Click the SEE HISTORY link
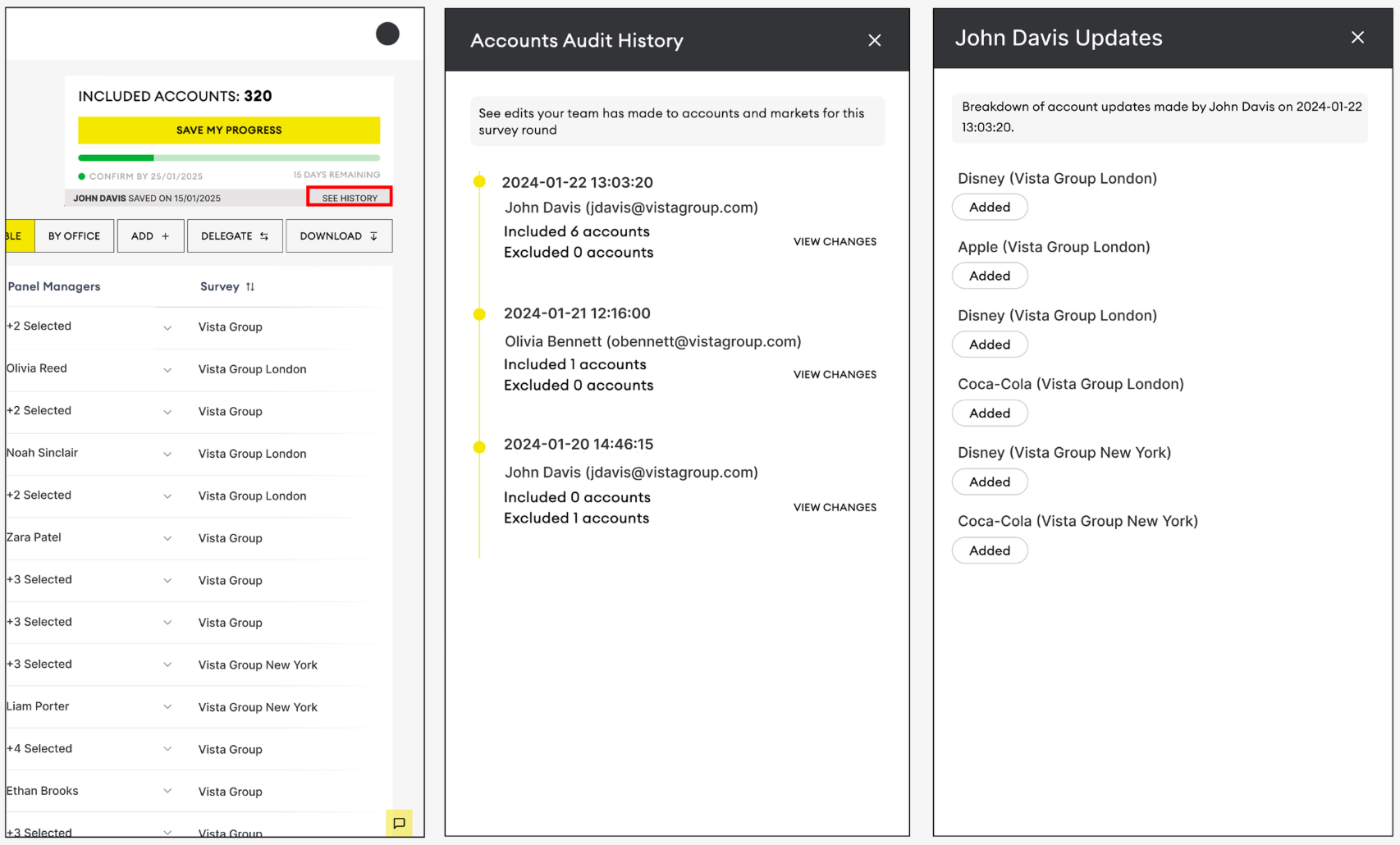 coord(350,198)
